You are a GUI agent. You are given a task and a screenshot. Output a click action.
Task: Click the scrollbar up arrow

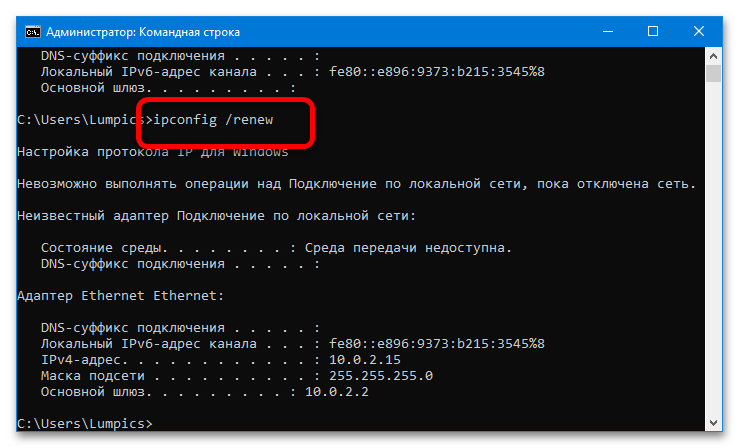[x=712, y=54]
